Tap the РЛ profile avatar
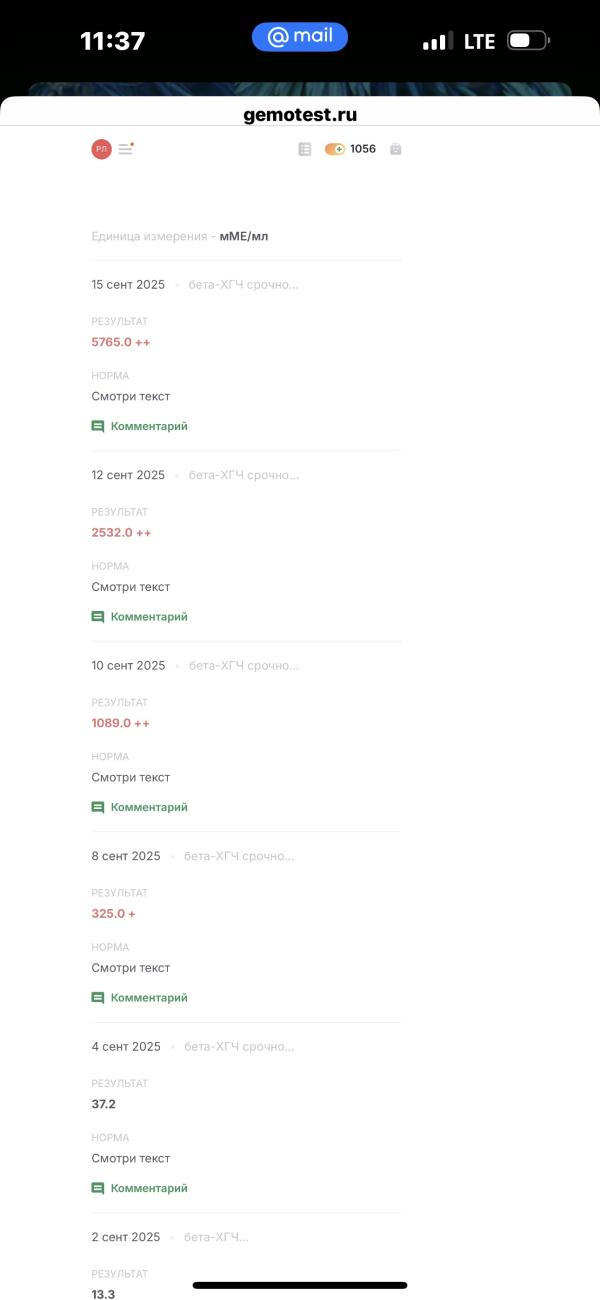The image size is (600, 1300). coord(101,149)
